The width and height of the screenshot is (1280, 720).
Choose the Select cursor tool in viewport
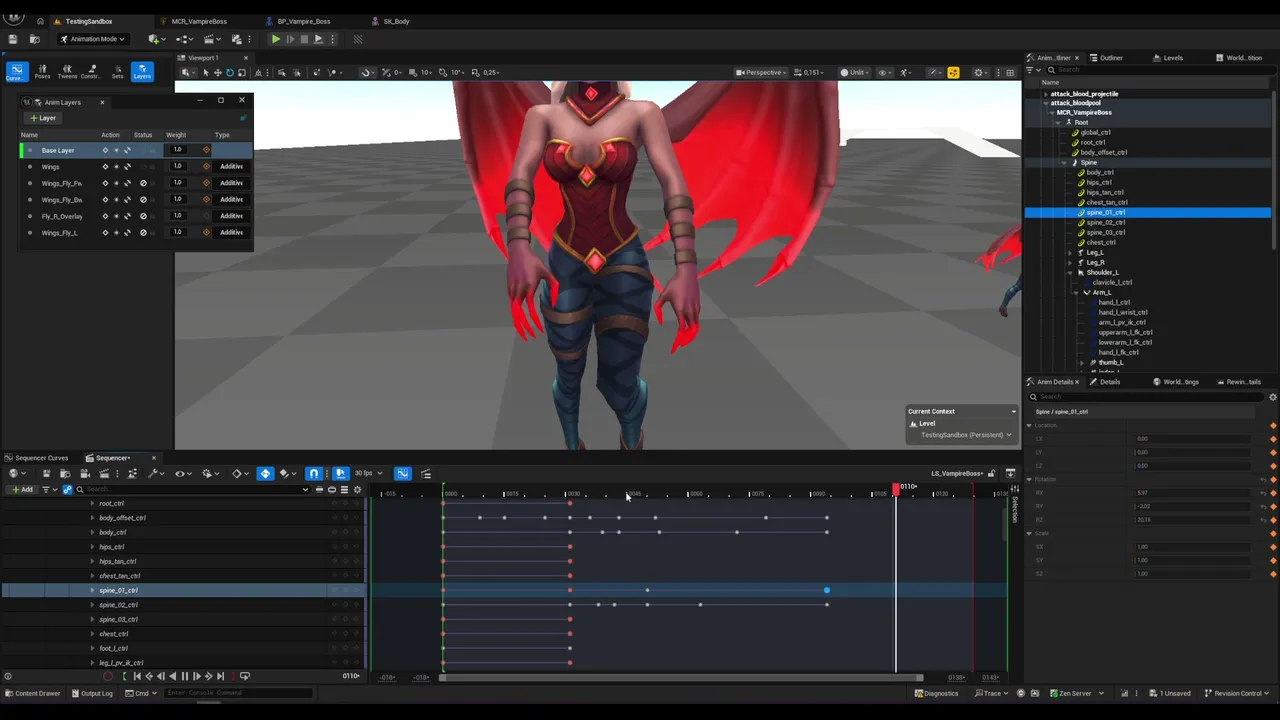click(205, 72)
